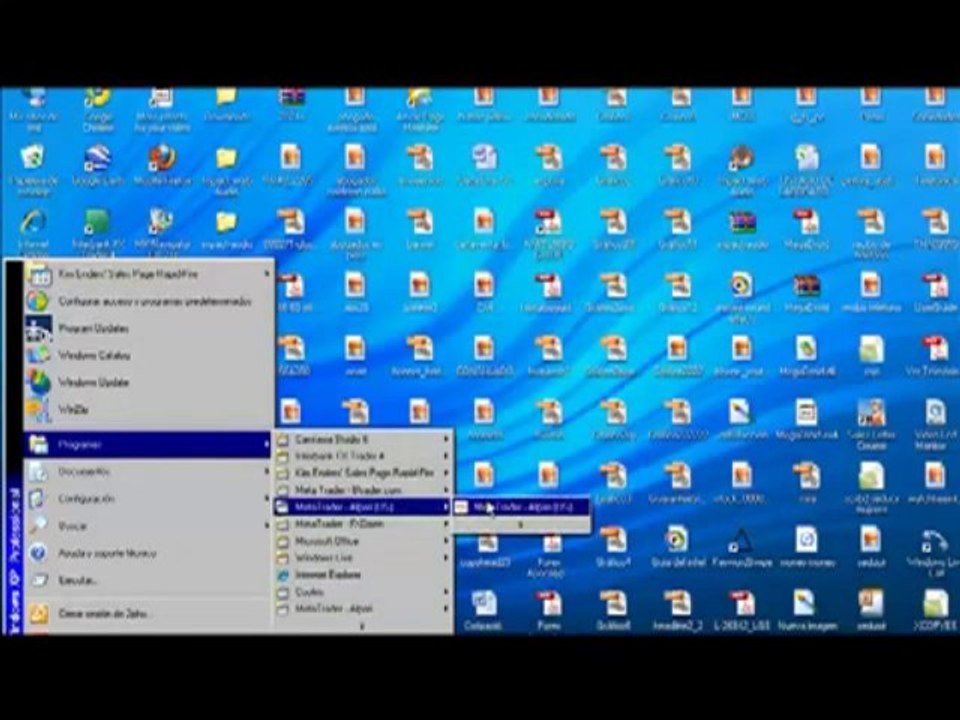Select the CONSULADO file on desktop
This screenshot has width=960, height=720.
pos(484,355)
